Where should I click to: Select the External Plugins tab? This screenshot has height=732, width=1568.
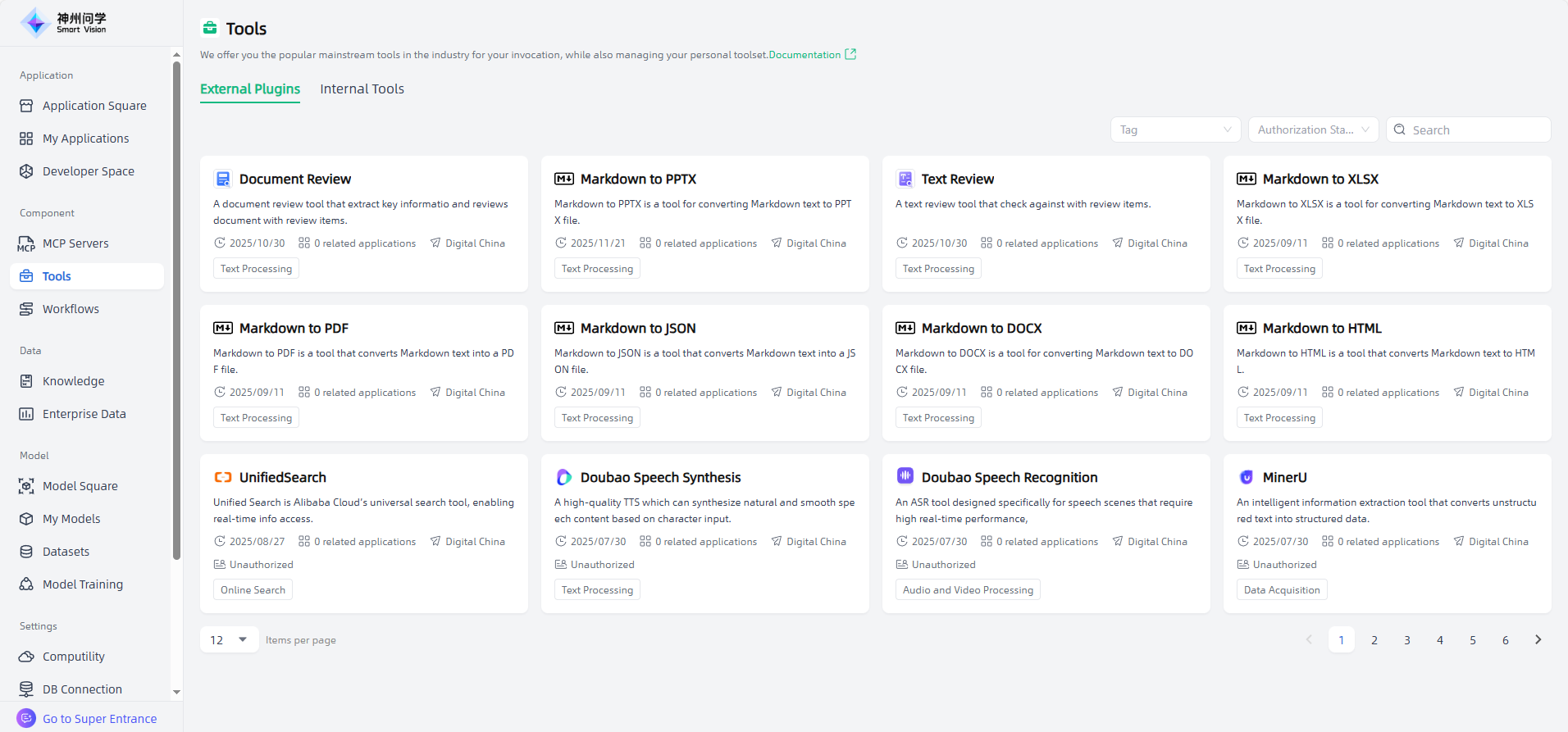(x=250, y=89)
